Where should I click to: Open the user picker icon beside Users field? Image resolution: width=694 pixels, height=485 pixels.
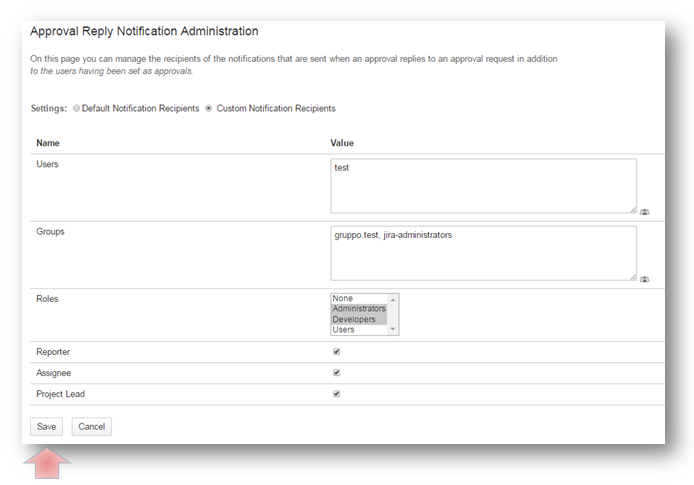[644, 212]
